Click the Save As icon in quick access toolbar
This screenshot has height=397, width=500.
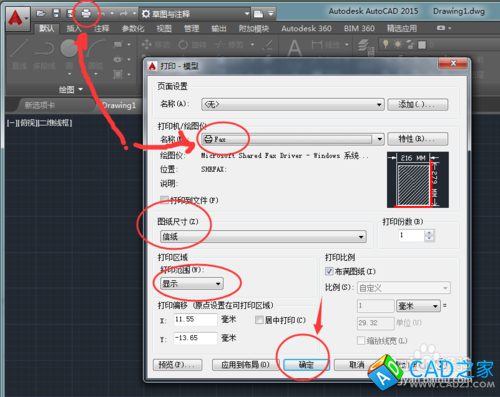click(71, 14)
